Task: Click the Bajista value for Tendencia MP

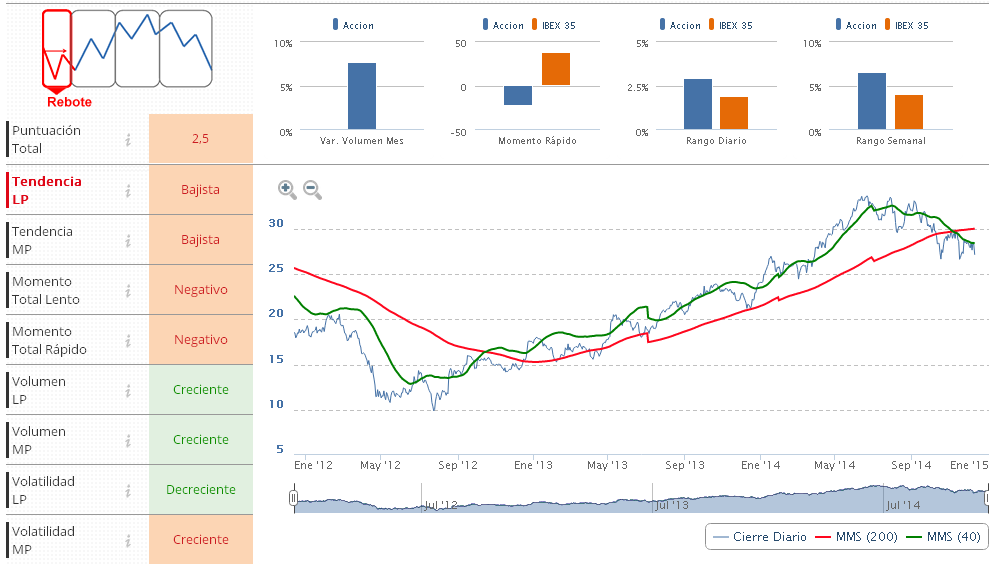Action: (x=200, y=240)
